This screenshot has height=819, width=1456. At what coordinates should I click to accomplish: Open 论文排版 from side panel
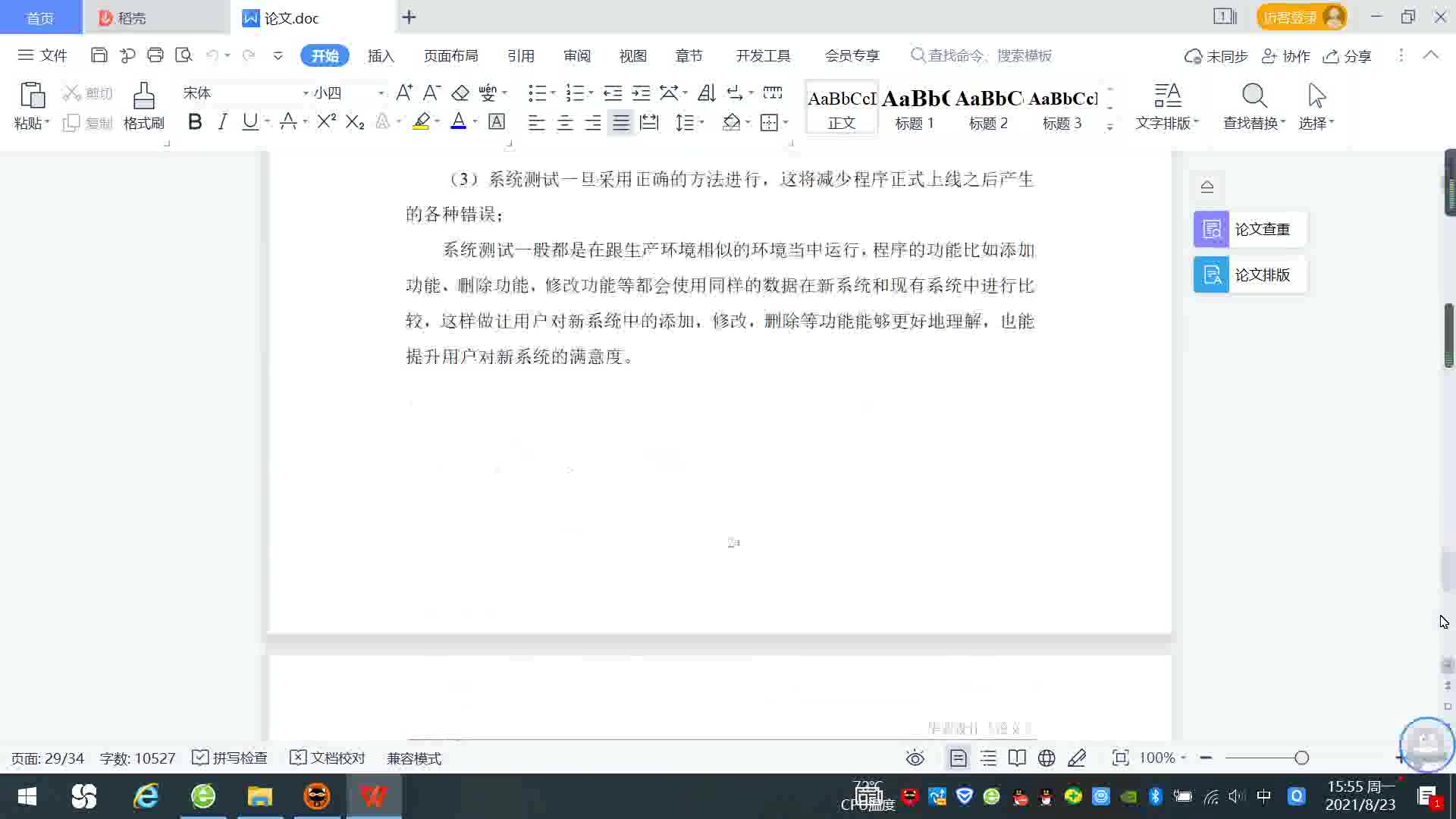(1250, 275)
